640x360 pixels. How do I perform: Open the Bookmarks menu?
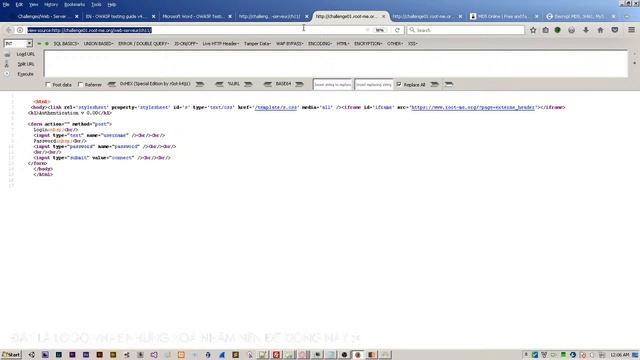[75, 4]
